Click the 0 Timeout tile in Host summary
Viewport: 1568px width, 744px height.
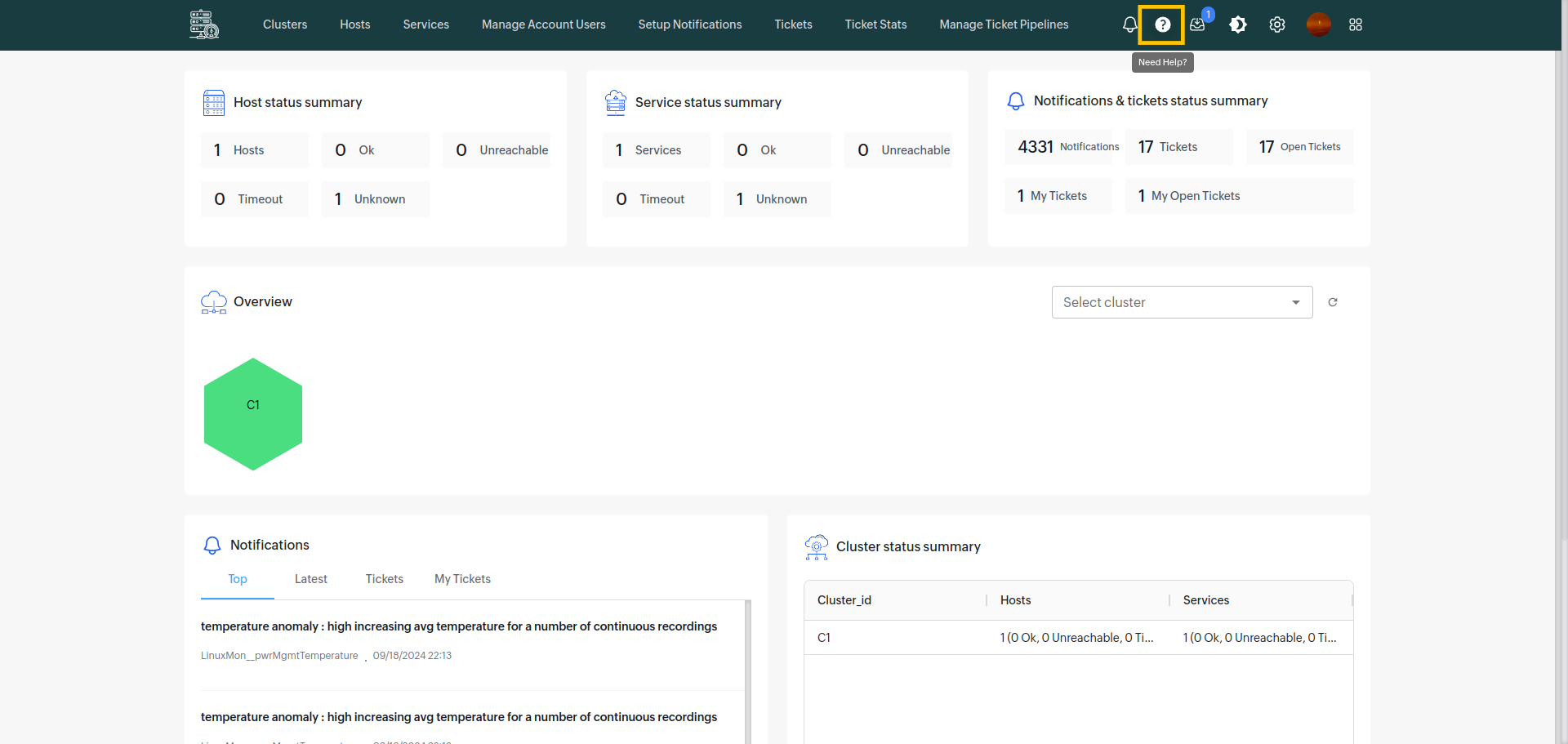click(x=255, y=199)
